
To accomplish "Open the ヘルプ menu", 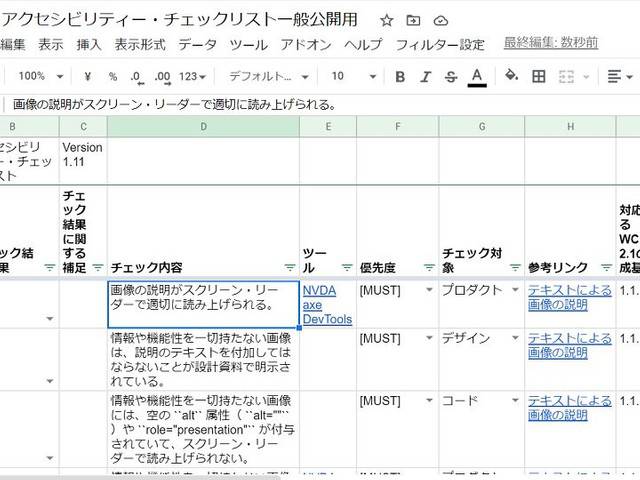I will coord(363,44).
